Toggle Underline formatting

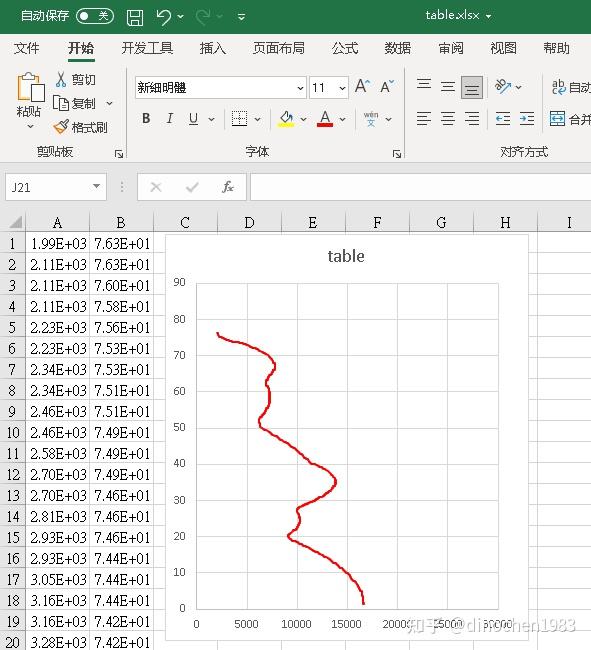(193, 119)
